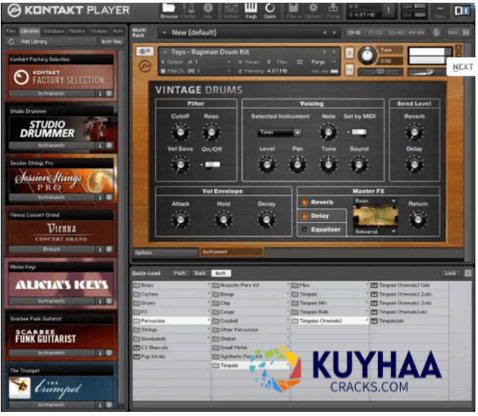478x416 pixels.
Task: Open the gear icon on Scarbee Funk Guitarist
Action: pos(109,353)
